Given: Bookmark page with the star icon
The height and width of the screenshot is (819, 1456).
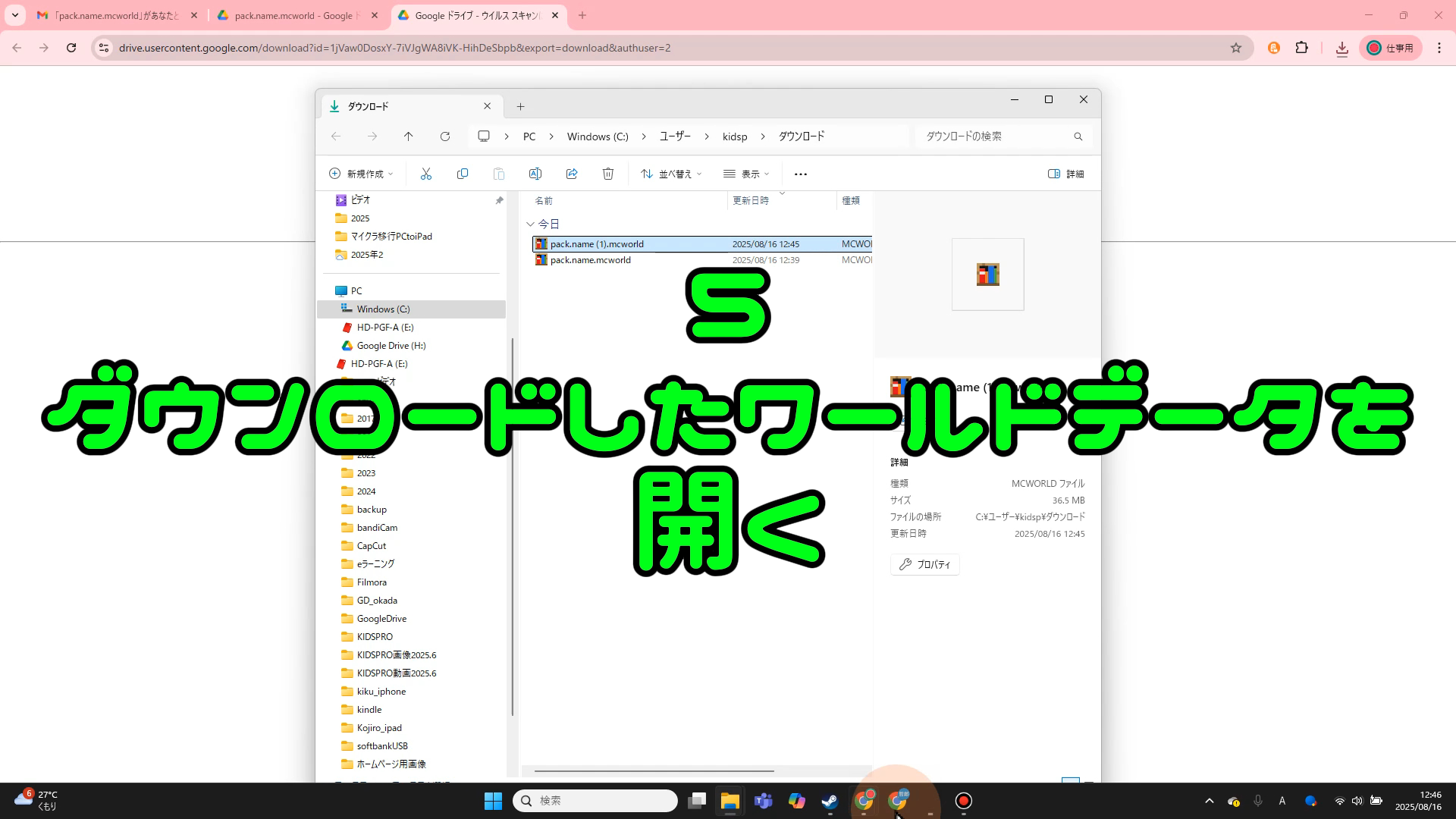Looking at the screenshot, I should pyautogui.click(x=1236, y=48).
